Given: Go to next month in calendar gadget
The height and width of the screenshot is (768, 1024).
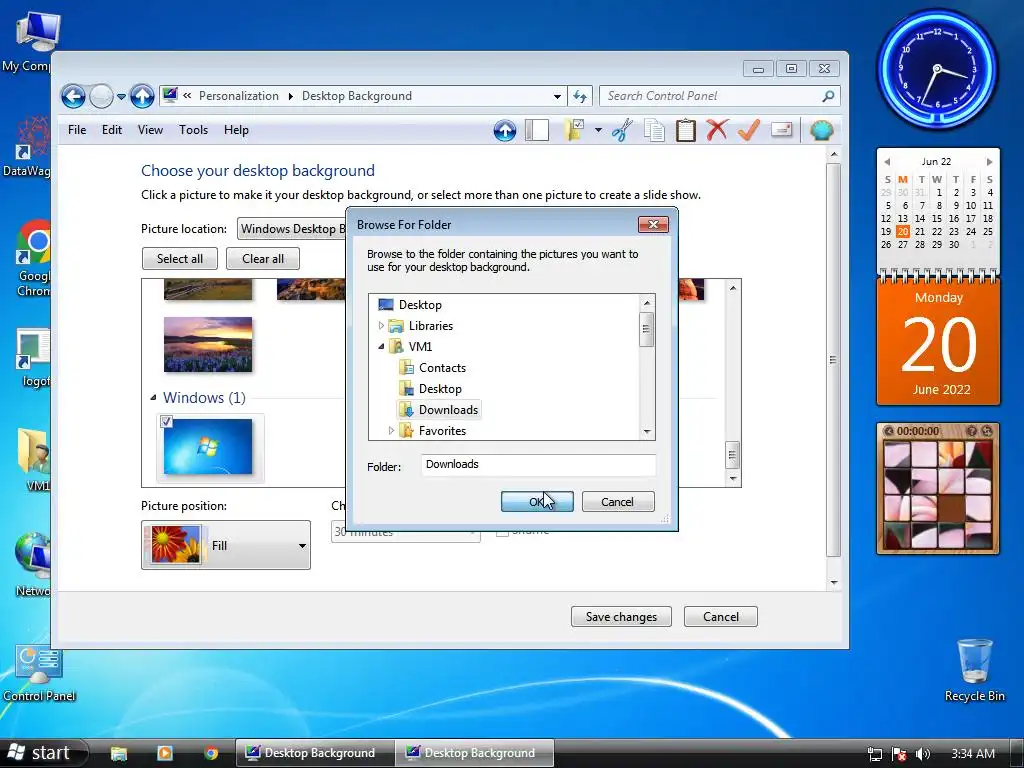Looking at the screenshot, I should tap(989, 161).
